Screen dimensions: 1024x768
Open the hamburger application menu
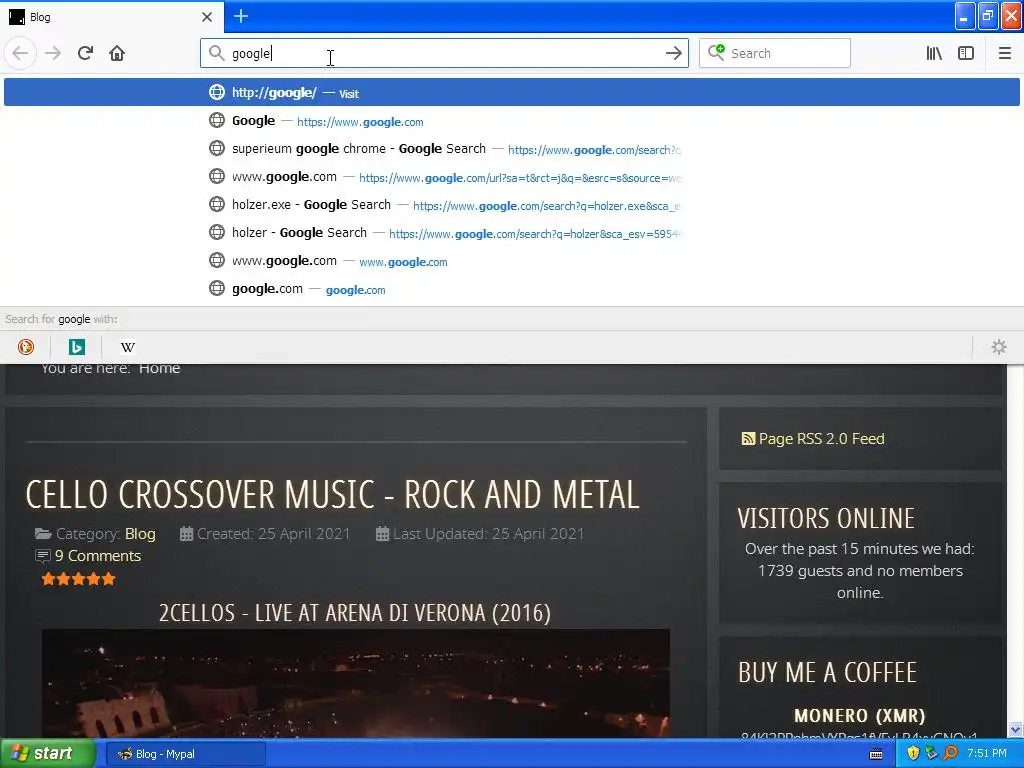1005,53
